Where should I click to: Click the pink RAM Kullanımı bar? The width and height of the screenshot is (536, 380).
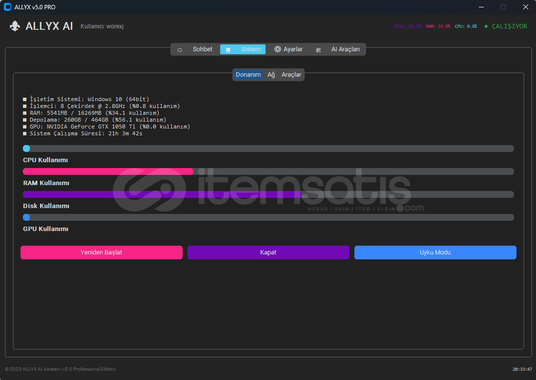coord(268,171)
